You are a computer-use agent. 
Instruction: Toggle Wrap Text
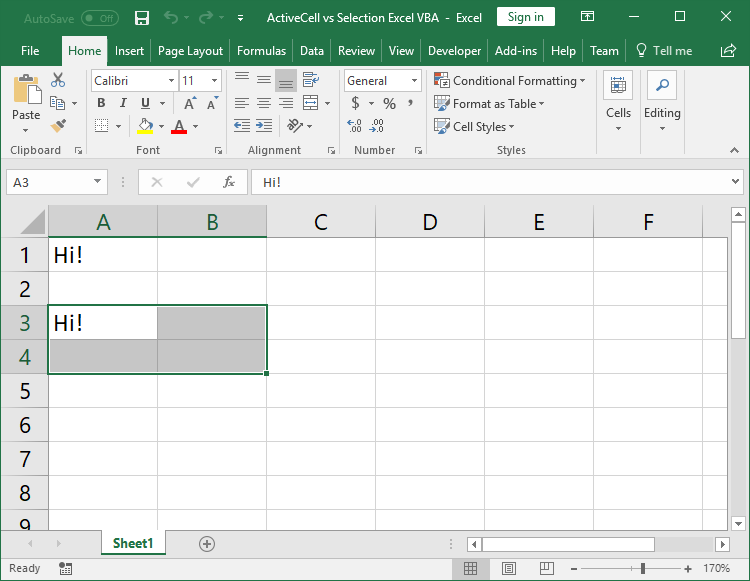click(x=311, y=80)
